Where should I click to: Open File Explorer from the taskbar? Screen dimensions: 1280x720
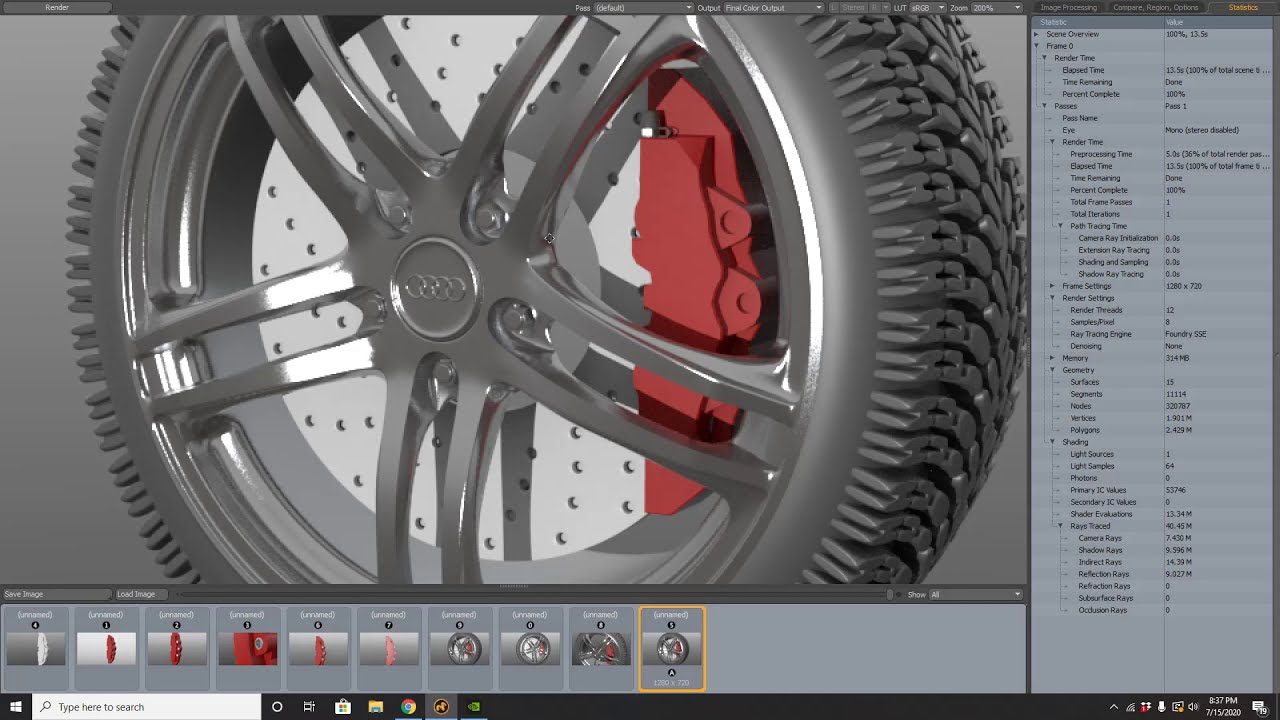(x=376, y=707)
